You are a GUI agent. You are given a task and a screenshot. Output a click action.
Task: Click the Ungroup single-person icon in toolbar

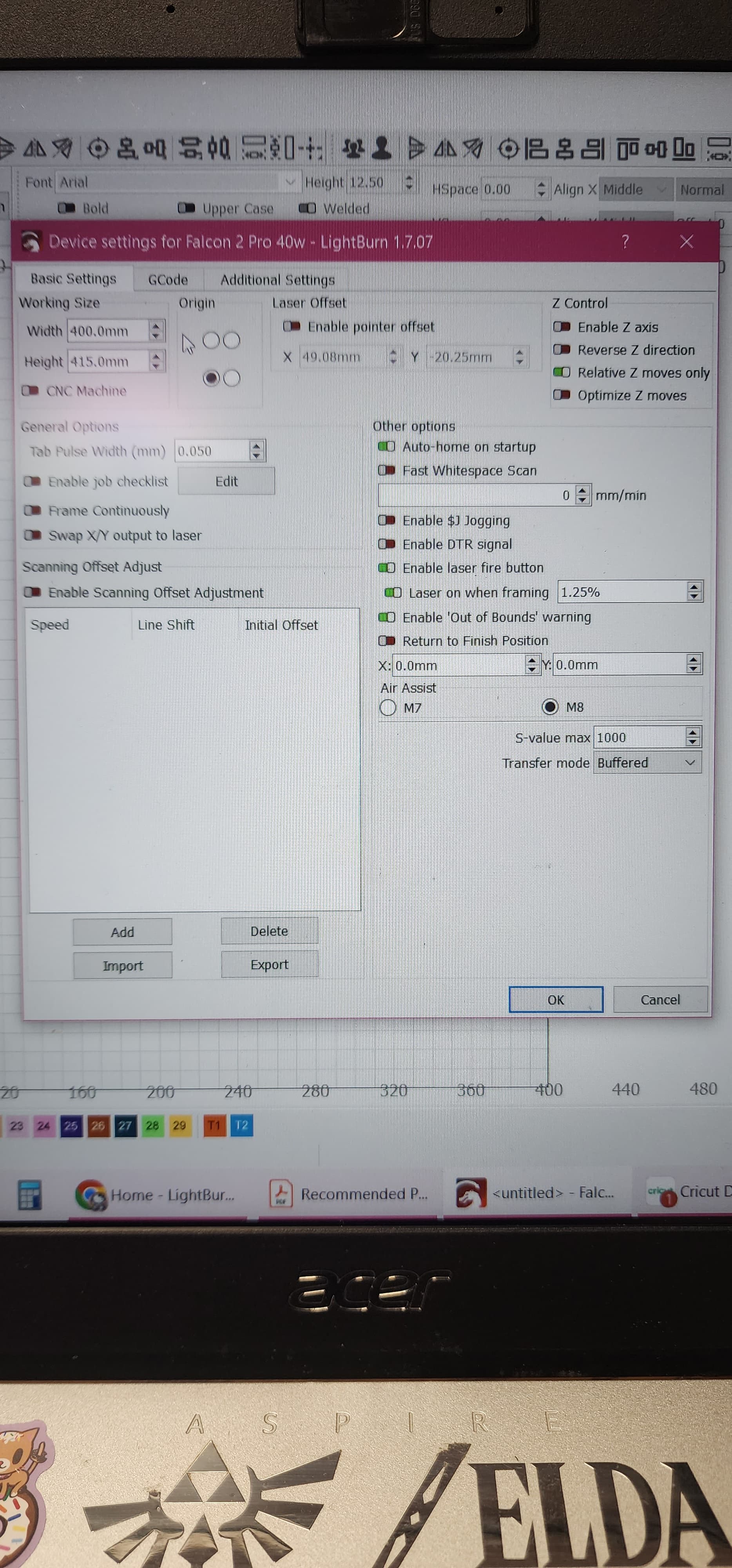pyautogui.click(x=381, y=148)
